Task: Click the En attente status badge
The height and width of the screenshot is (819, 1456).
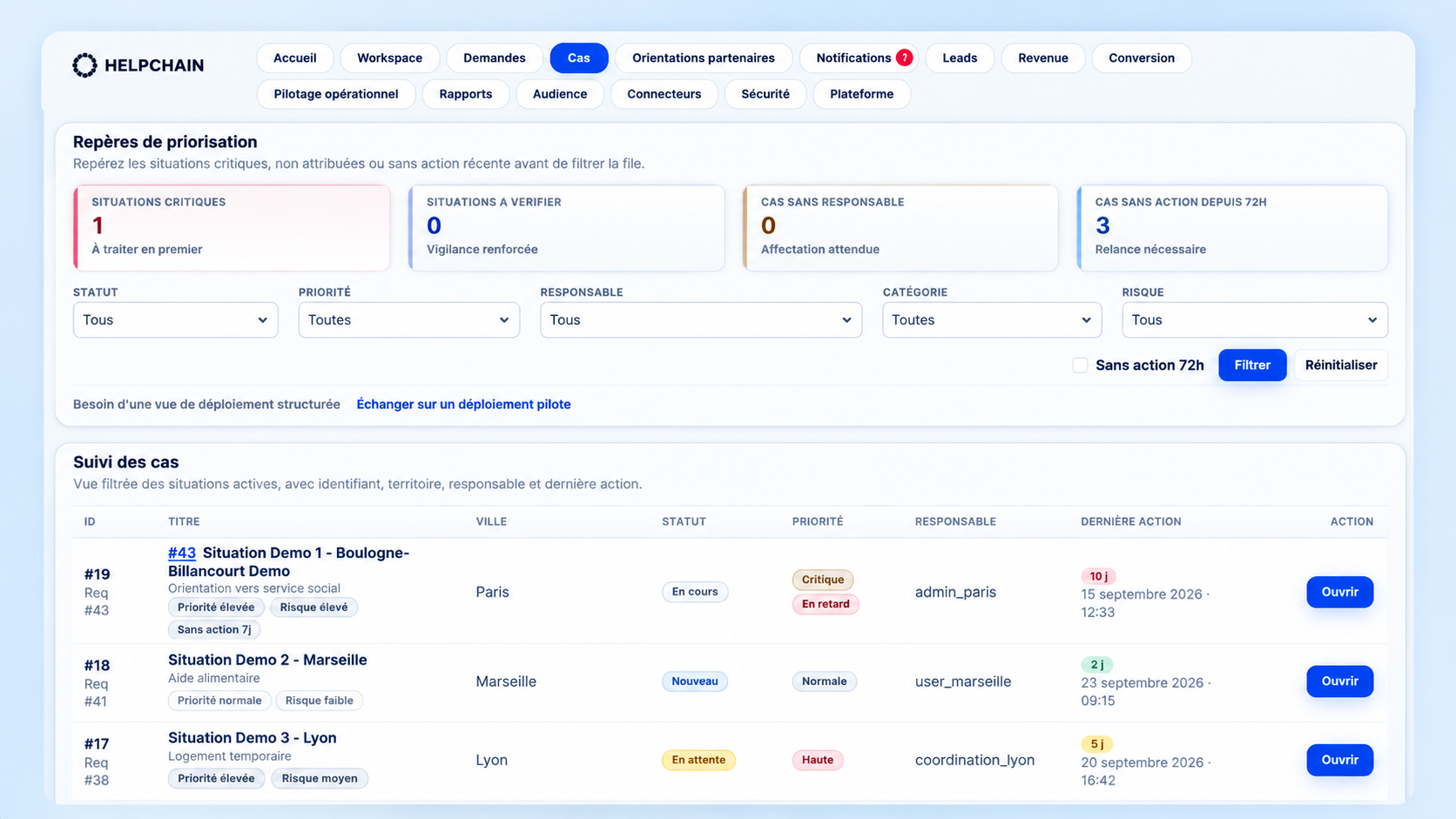Action: 698,760
